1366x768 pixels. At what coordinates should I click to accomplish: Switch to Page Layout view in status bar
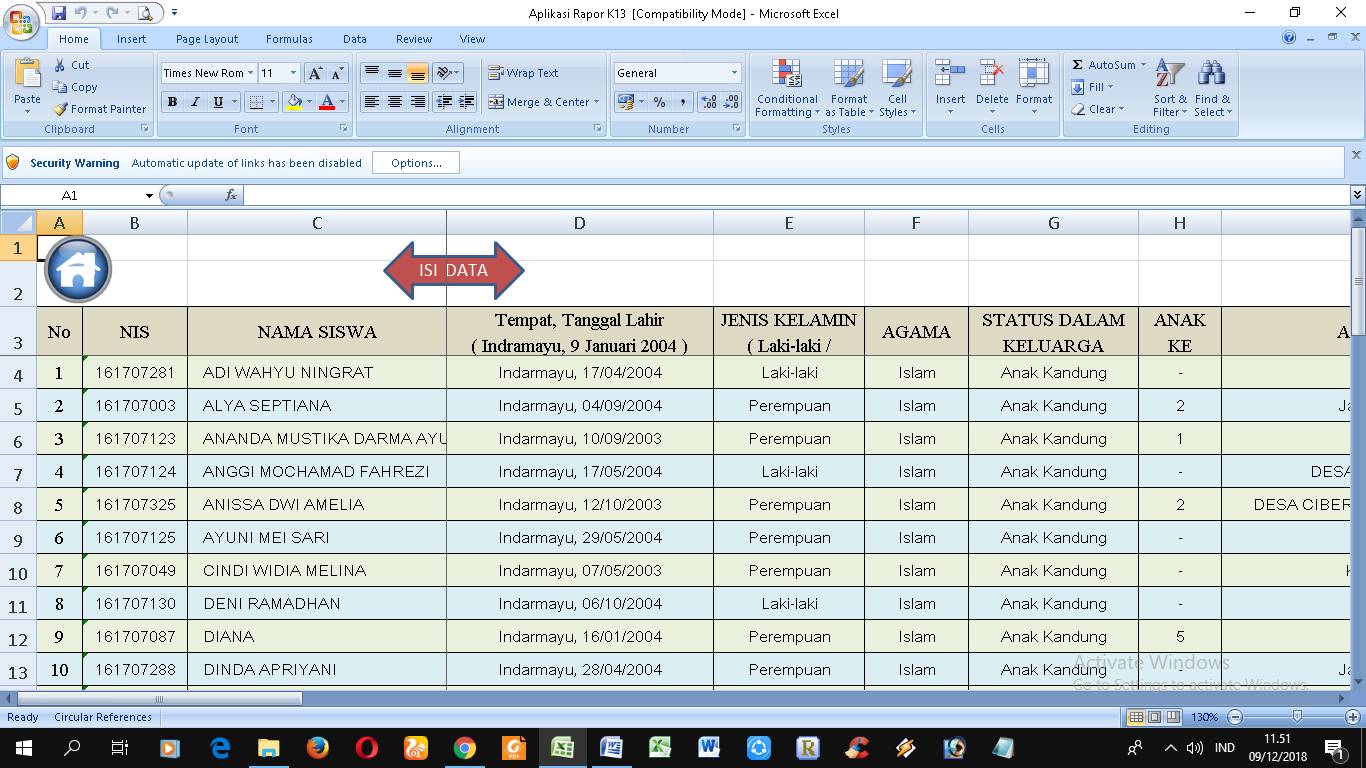pyautogui.click(x=1155, y=717)
